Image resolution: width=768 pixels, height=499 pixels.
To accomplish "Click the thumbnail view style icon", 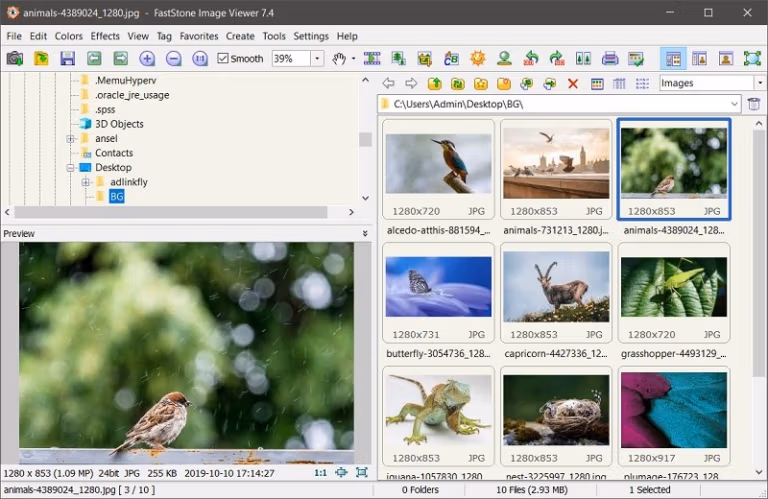I will [597, 84].
